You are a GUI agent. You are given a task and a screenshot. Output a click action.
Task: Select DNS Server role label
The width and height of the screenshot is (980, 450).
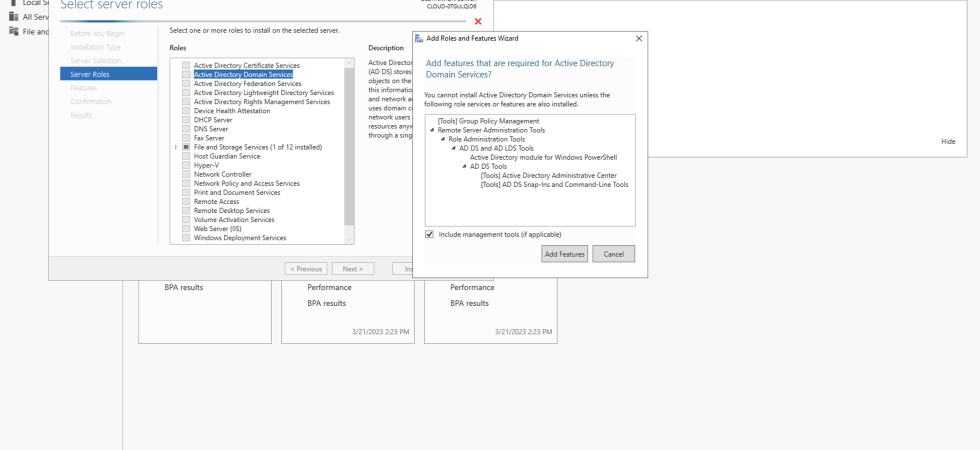211,129
